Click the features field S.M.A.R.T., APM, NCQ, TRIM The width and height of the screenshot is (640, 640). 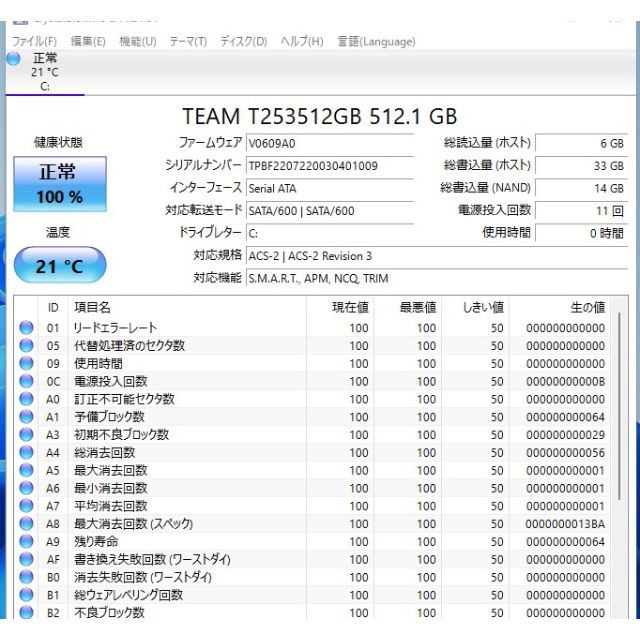437,278
